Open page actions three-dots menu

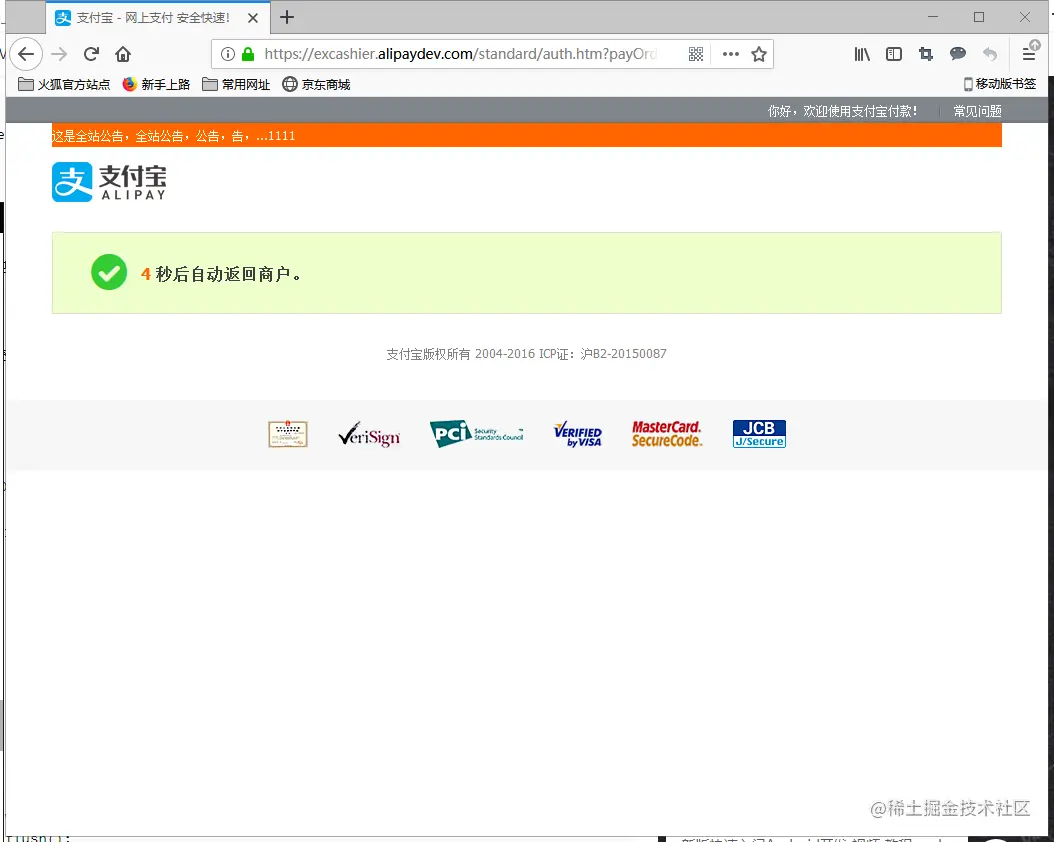tap(731, 54)
